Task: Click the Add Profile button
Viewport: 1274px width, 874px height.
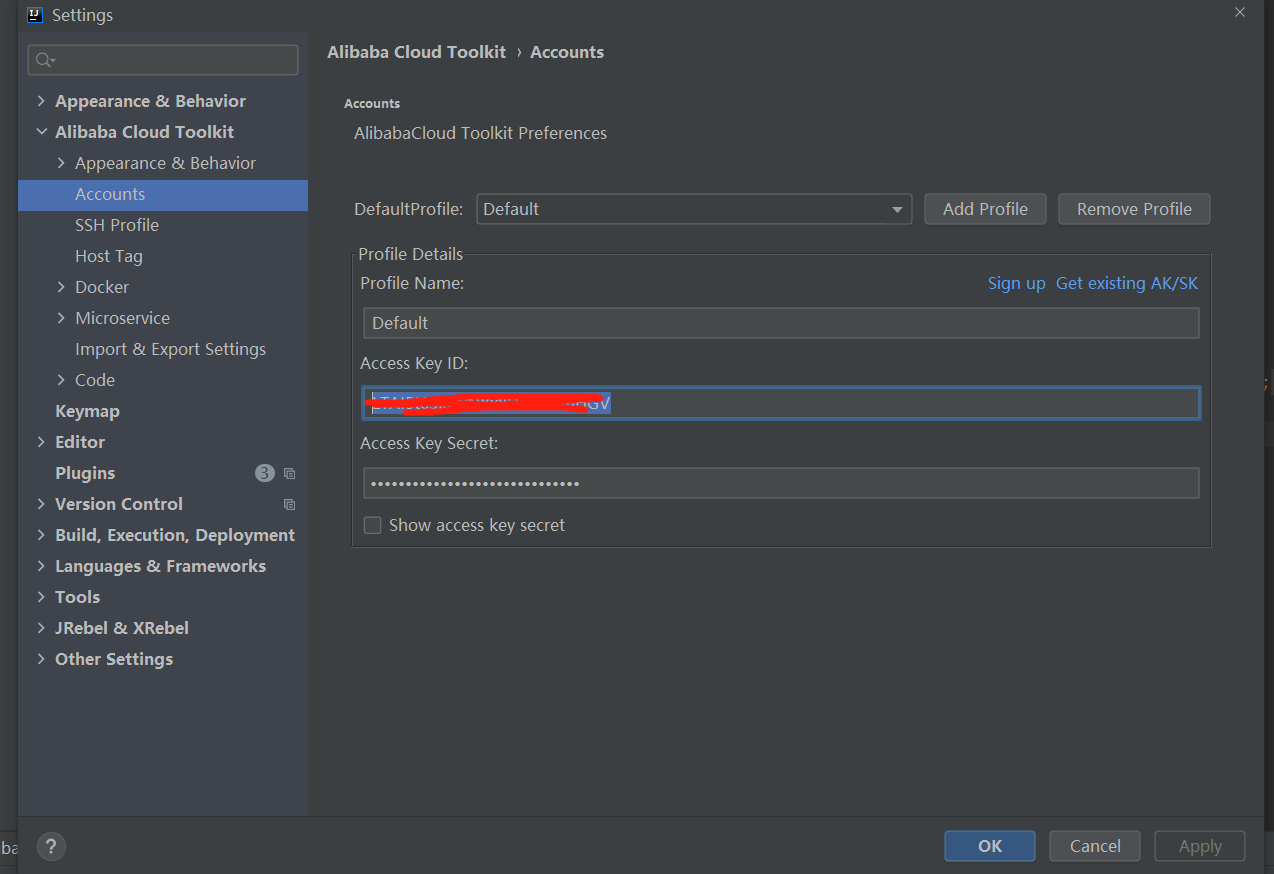Action: (985, 209)
